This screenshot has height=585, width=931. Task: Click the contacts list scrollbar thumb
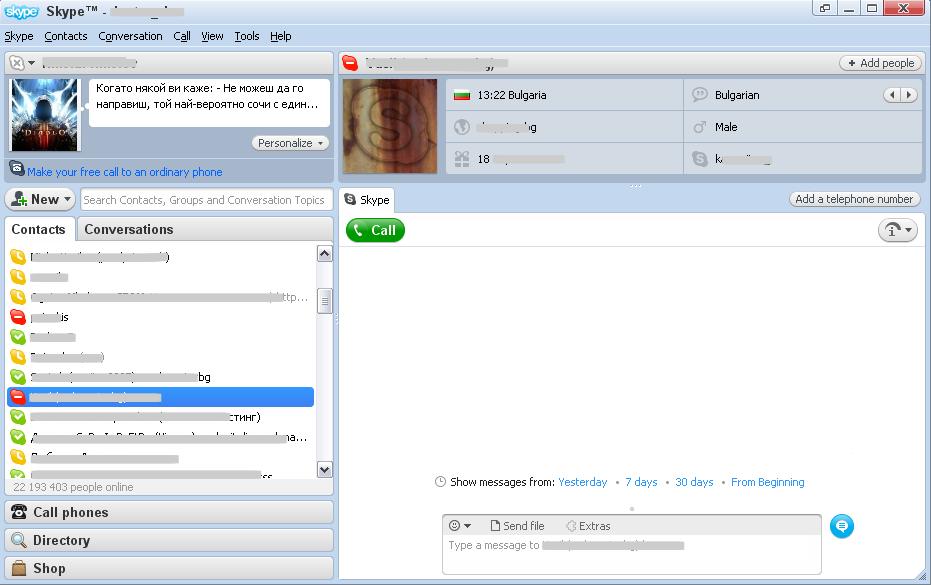(324, 301)
